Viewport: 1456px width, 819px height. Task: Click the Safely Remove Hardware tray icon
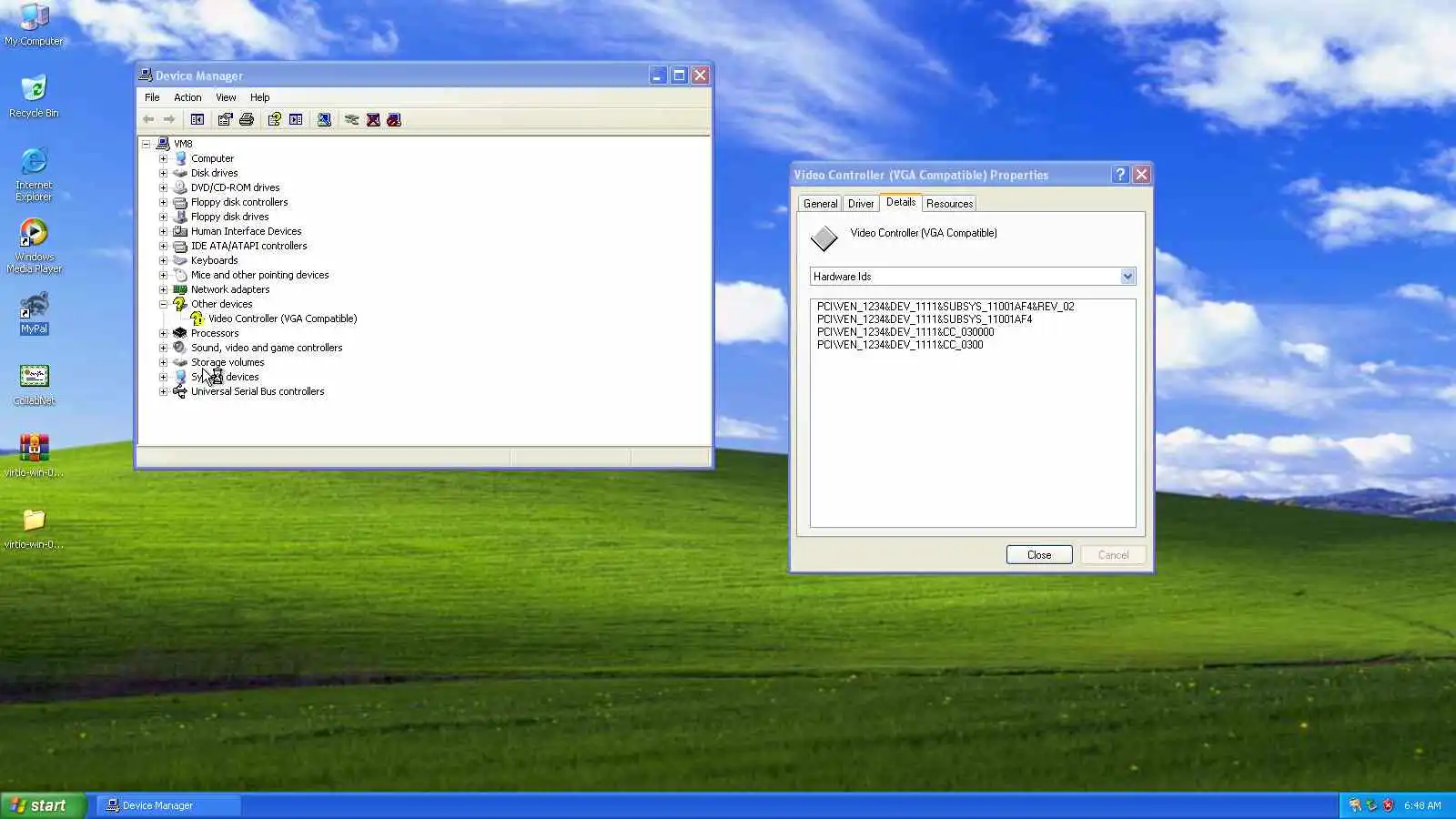[x=1371, y=805]
